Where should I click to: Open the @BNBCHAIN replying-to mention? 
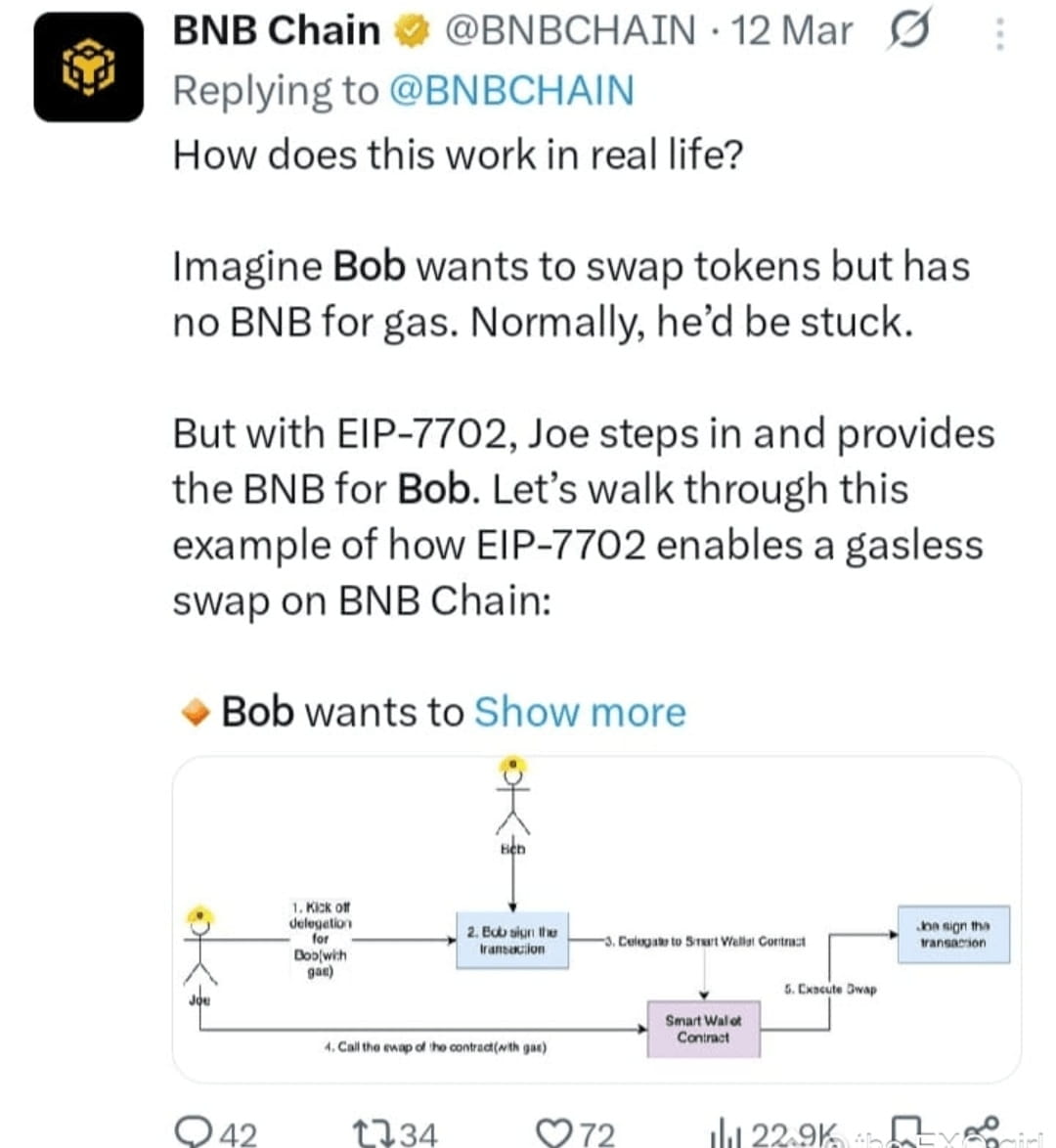point(512,91)
